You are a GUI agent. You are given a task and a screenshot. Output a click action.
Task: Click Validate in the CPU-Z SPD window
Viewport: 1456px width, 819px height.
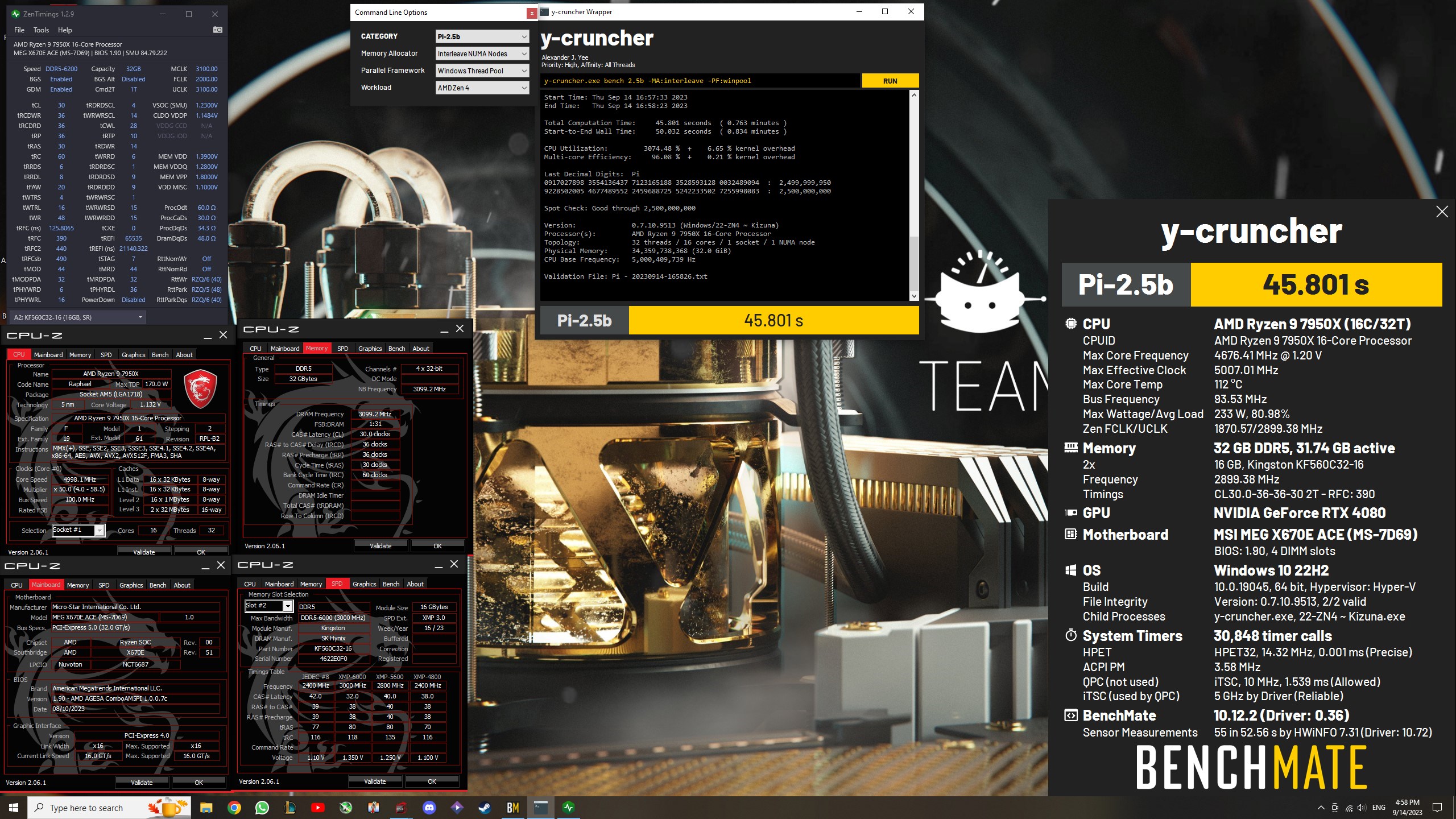[x=375, y=781]
